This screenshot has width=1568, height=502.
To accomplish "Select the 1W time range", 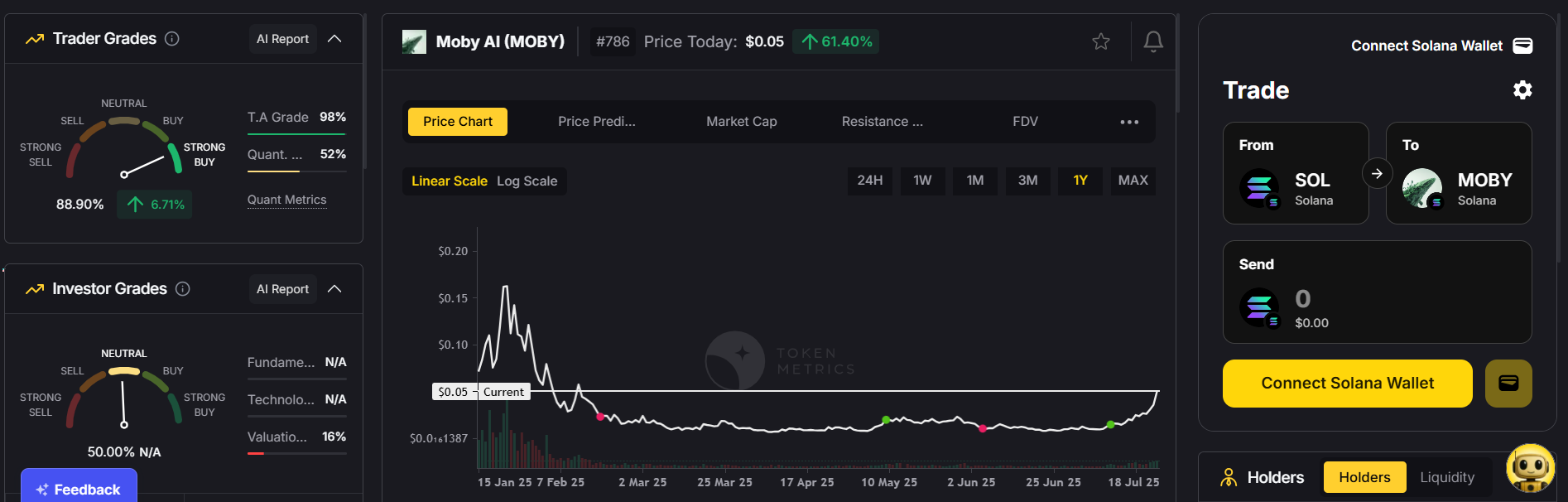I will point(922,181).
